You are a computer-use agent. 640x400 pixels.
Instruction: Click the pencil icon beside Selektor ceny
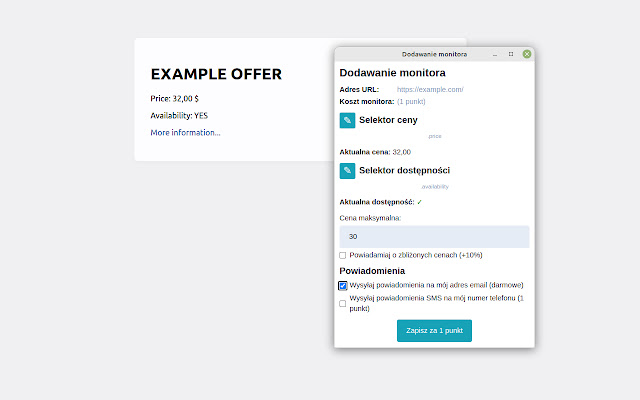347,120
